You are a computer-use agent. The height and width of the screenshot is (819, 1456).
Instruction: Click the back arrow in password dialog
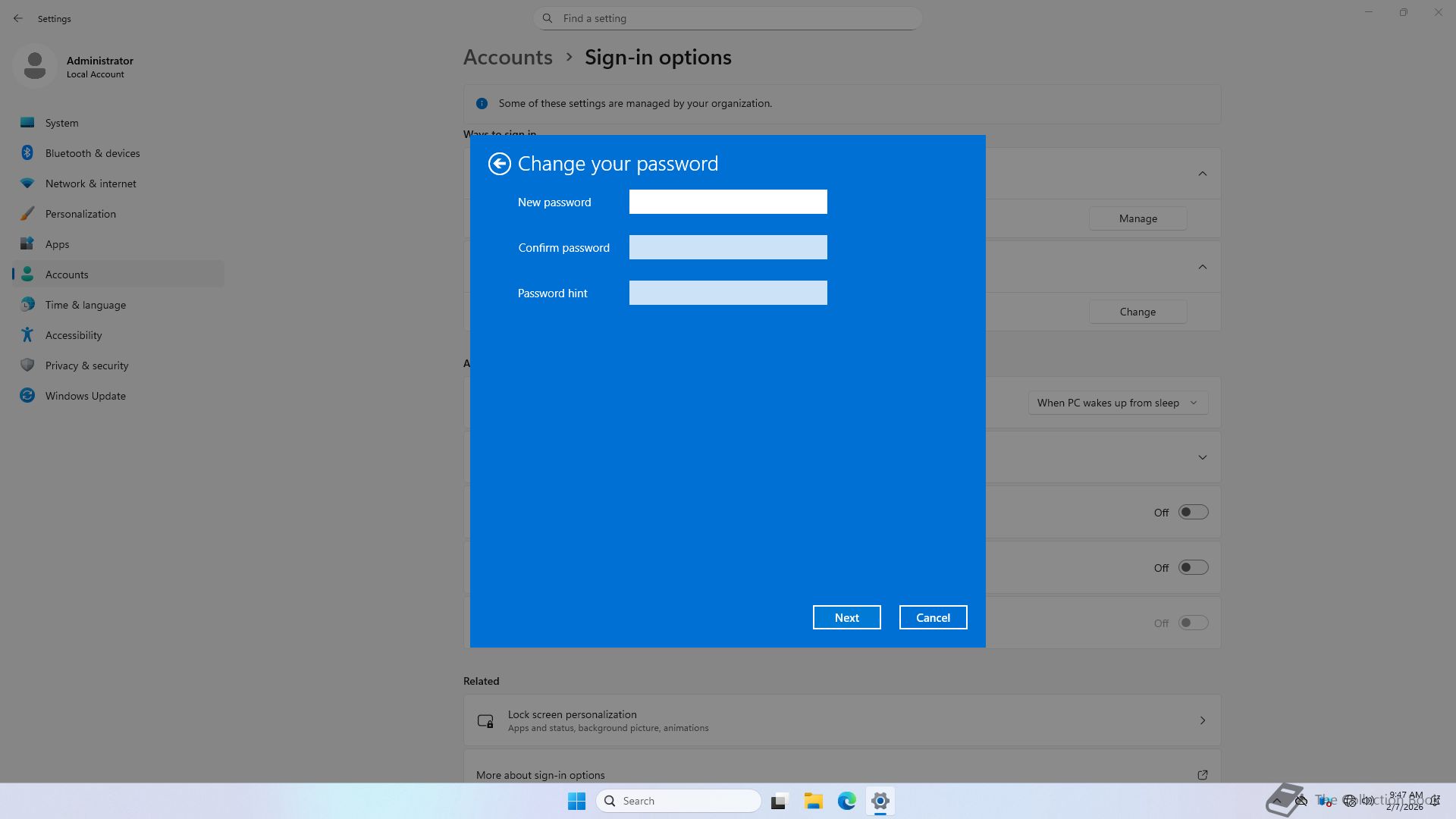click(x=499, y=164)
